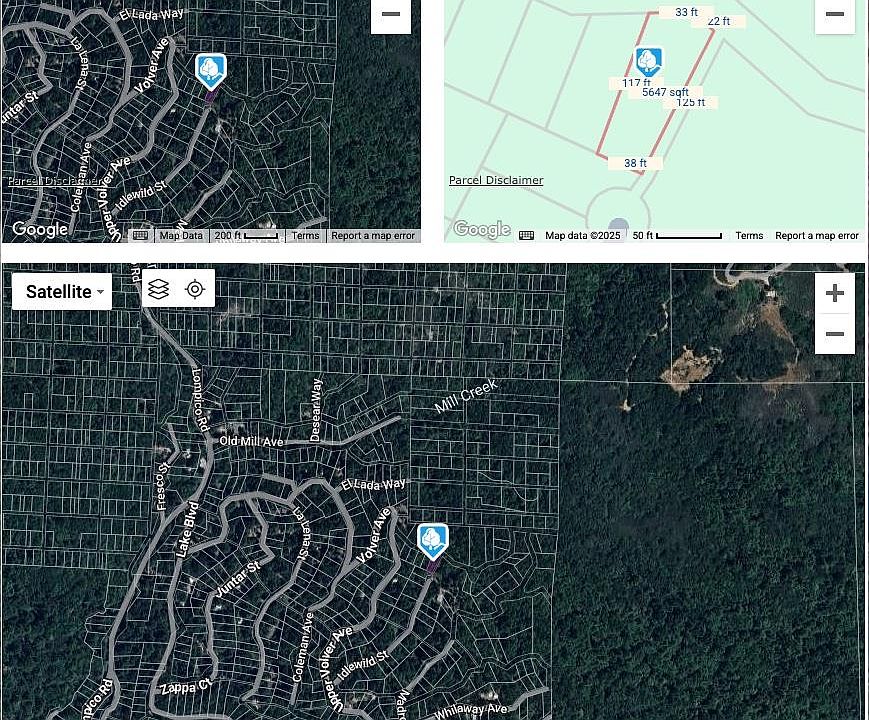Open the map layers stack icon
This screenshot has width=869, height=720.
point(159,289)
